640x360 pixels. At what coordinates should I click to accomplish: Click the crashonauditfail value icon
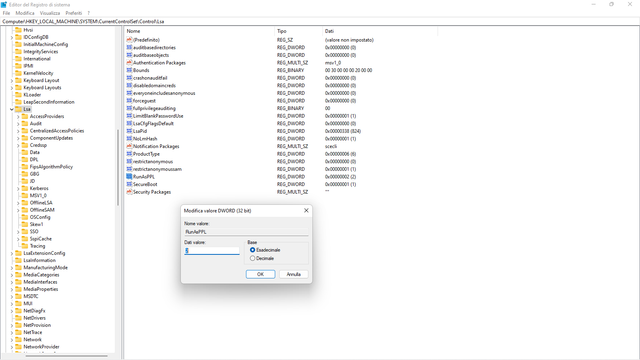pyautogui.click(x=129, y=78)
